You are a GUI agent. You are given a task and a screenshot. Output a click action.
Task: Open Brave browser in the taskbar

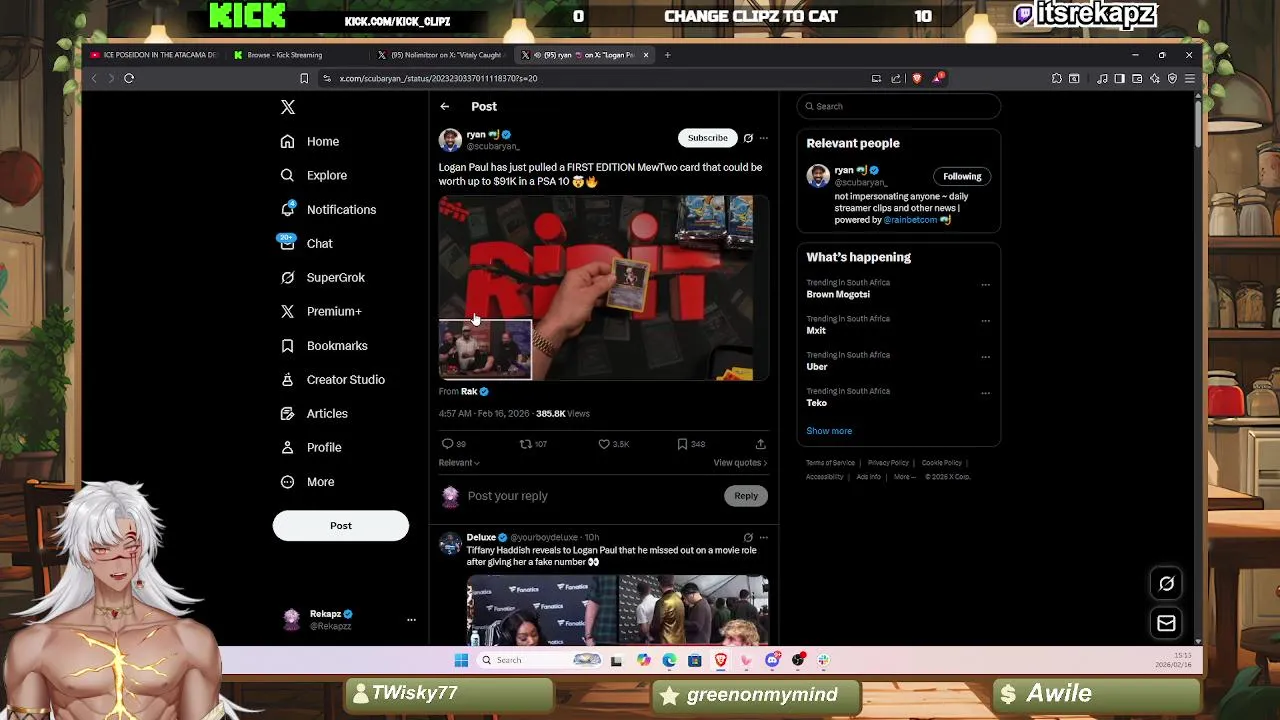(721, 660)
